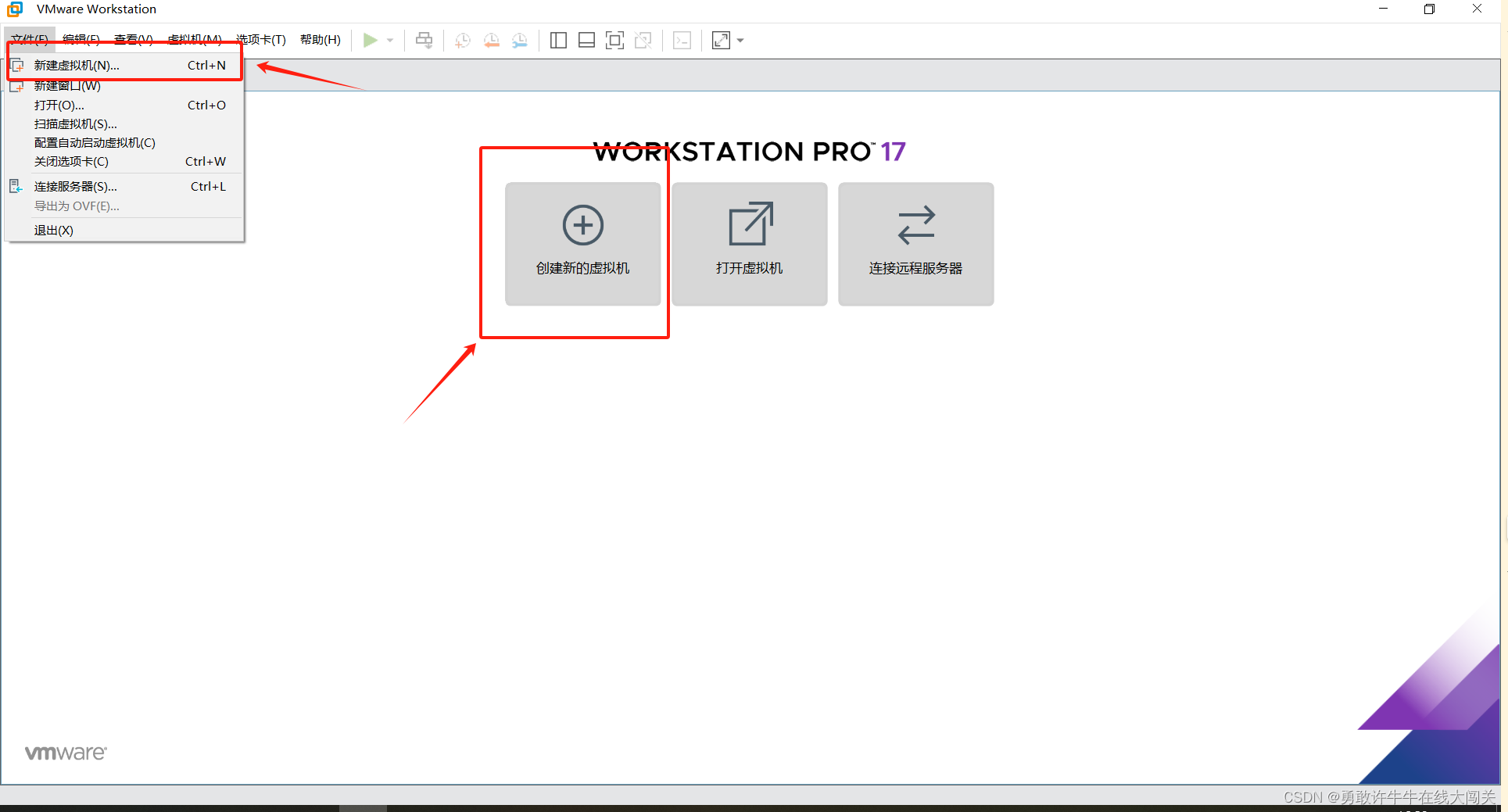Open the 虚拟机(M) menu
This screenshot has height=812, width=1508.
pos(195,40)
